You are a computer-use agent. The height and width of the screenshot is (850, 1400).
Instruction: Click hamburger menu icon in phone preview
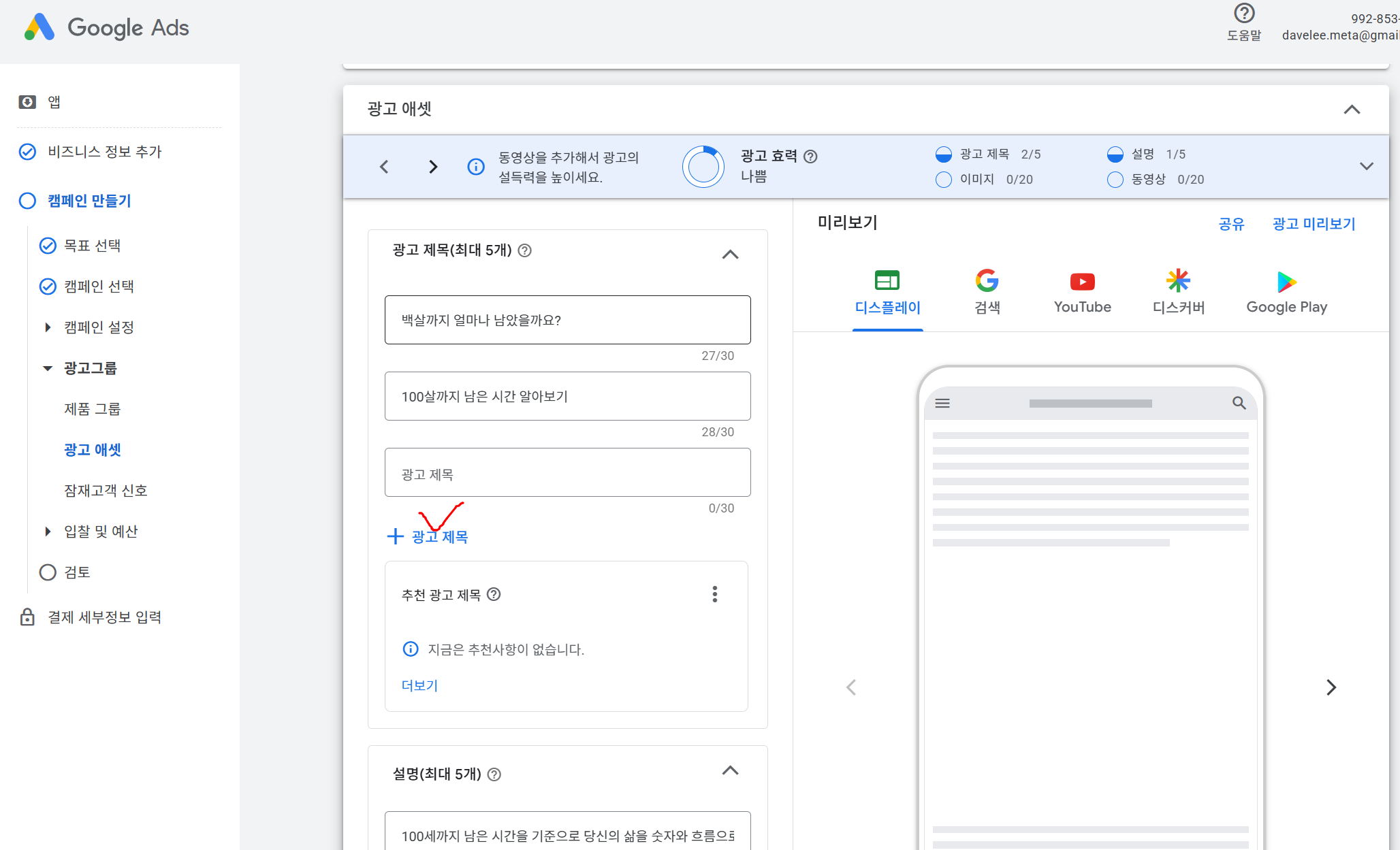[942, 403]
